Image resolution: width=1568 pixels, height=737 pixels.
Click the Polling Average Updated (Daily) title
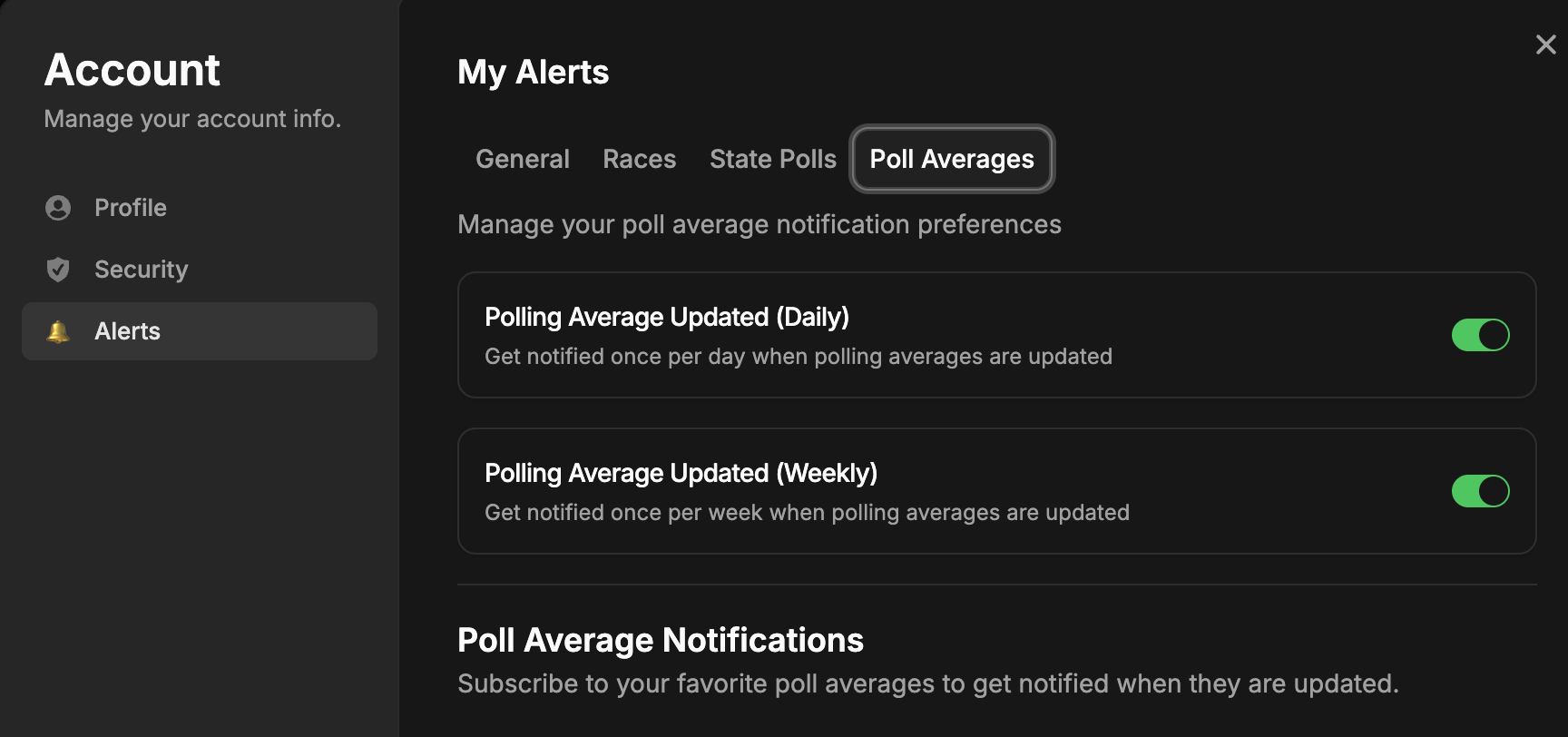[666, 317]
